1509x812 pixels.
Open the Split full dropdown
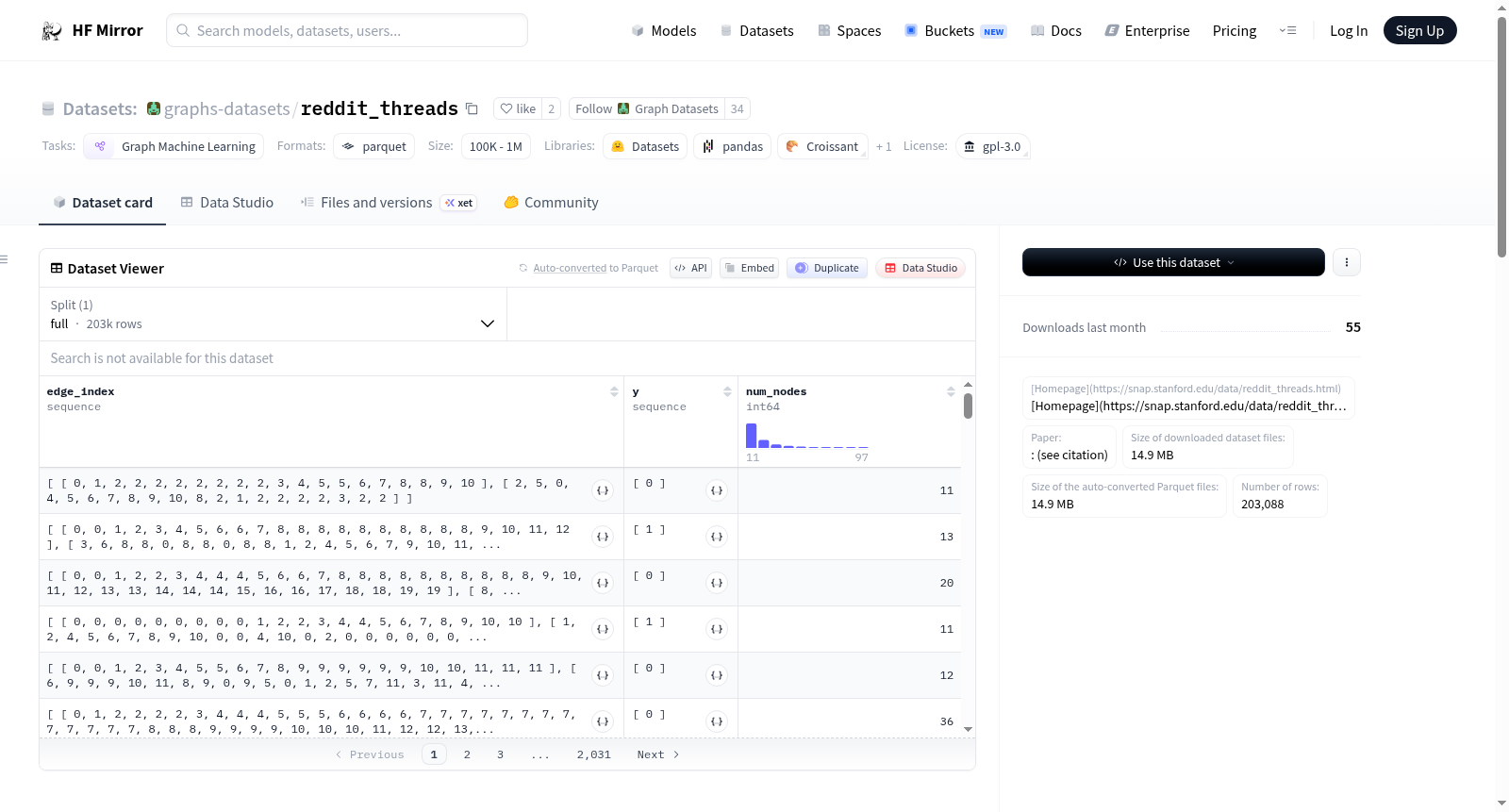pyautogui.click(x=273, y=314)
